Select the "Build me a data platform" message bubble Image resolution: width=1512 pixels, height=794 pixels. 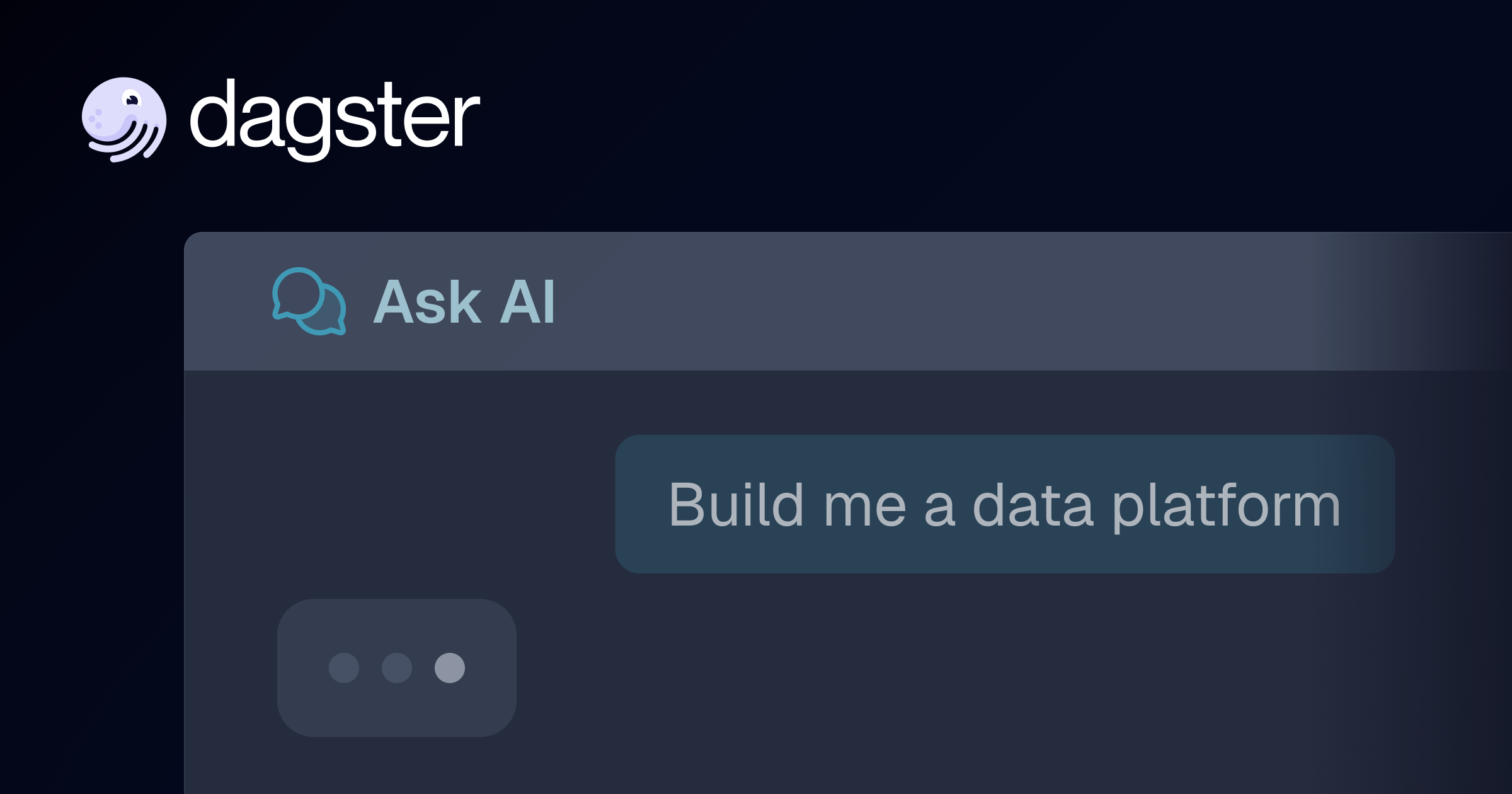1005,504
